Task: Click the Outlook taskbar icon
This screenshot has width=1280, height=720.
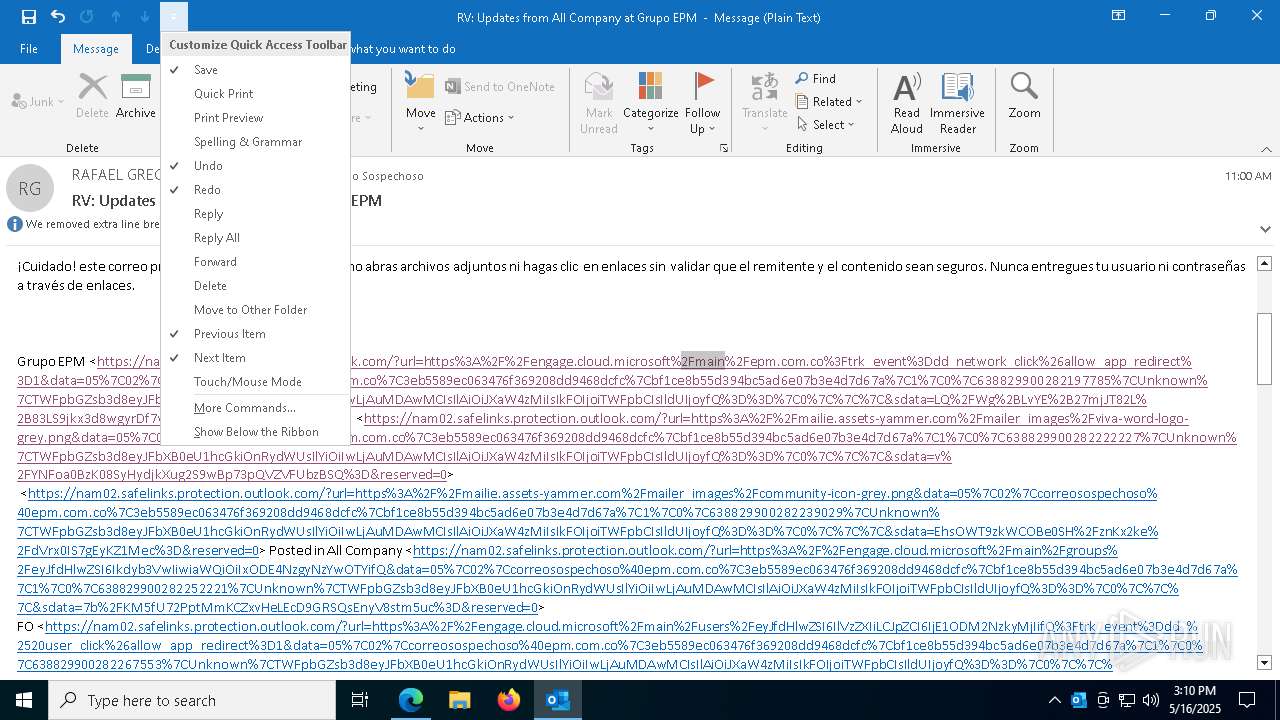Action: 557,700
